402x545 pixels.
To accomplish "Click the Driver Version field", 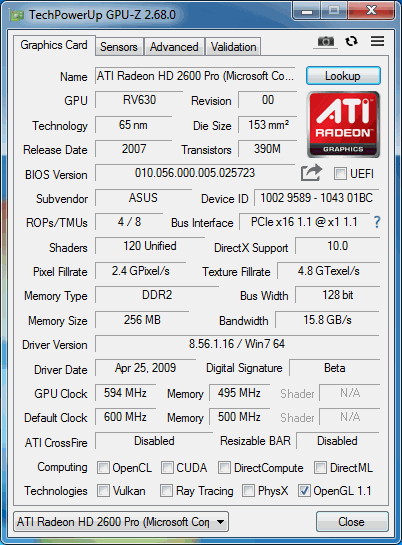I will click(237, 344).
